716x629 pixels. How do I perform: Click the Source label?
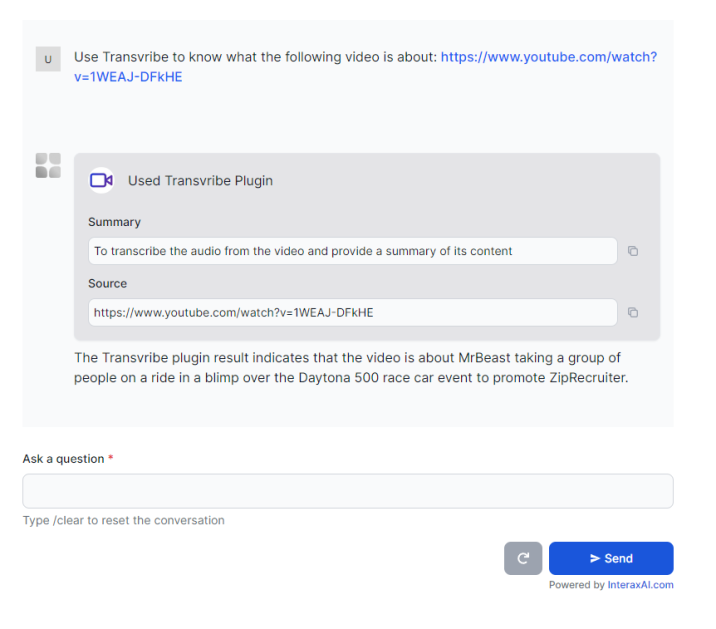coord(107,284)
